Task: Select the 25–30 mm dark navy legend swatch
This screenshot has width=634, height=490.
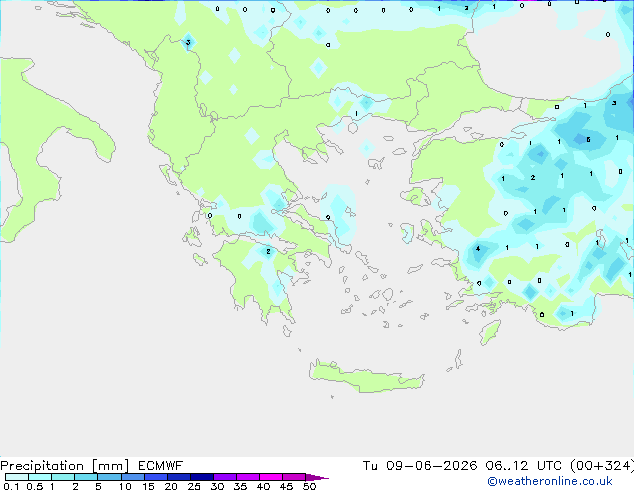Action: (x=201, y=477)
